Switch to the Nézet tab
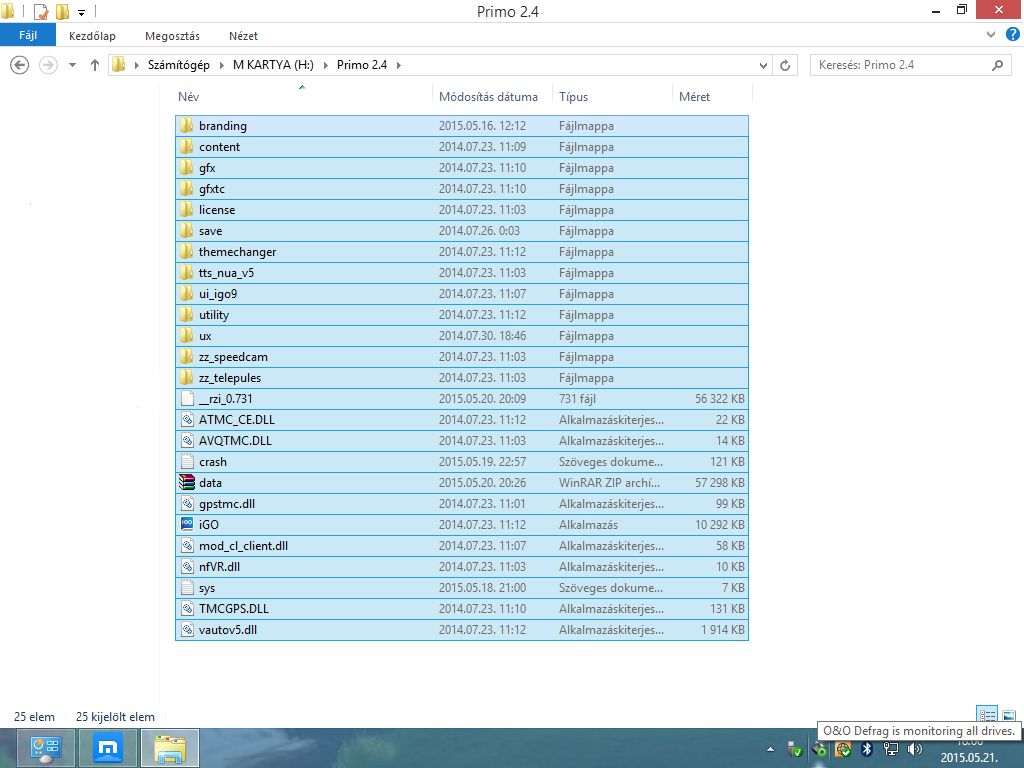 coord(244,36)
